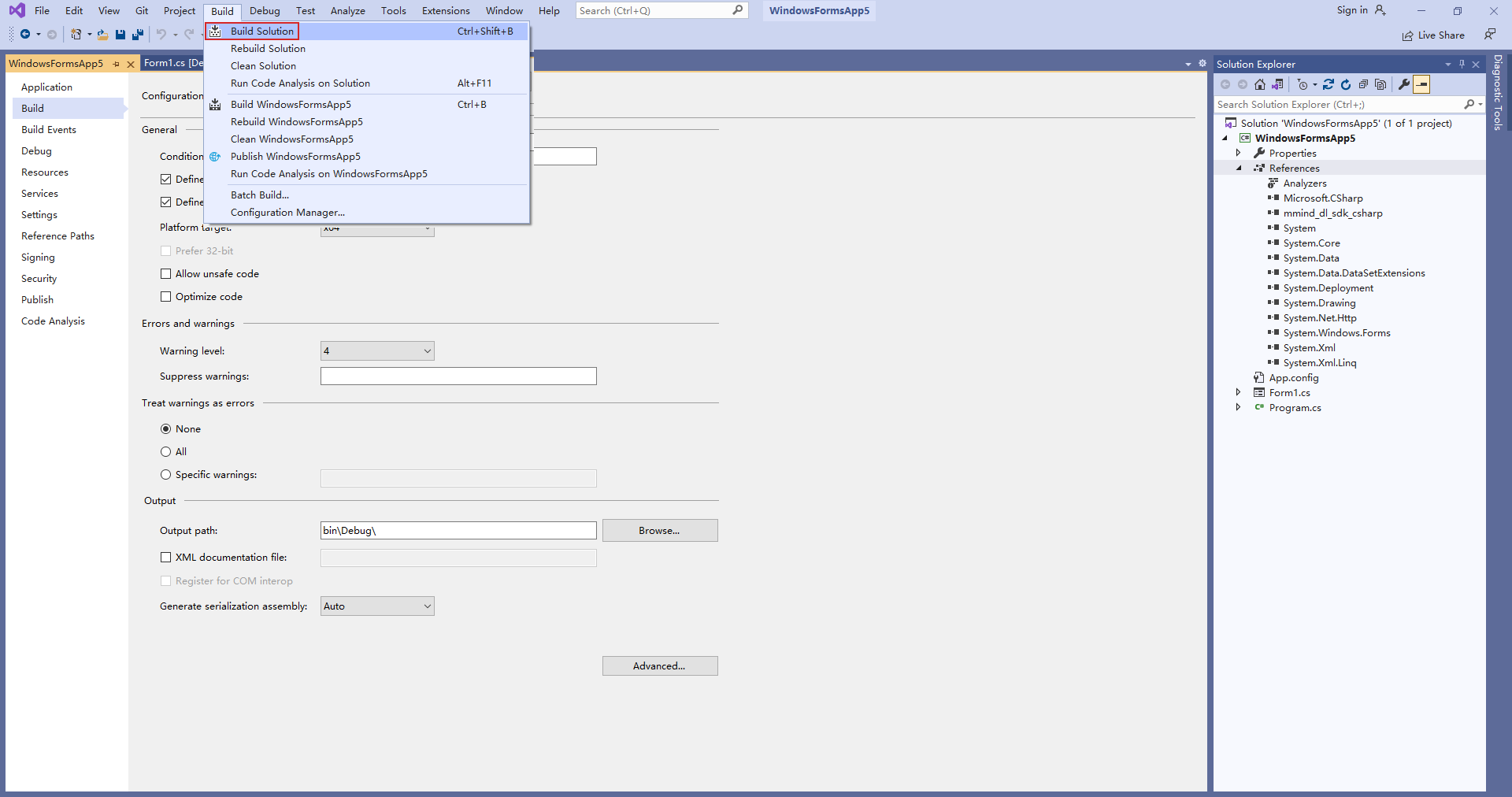
Task: Click the Suppress warnings input field
Action: pos(458,376)
